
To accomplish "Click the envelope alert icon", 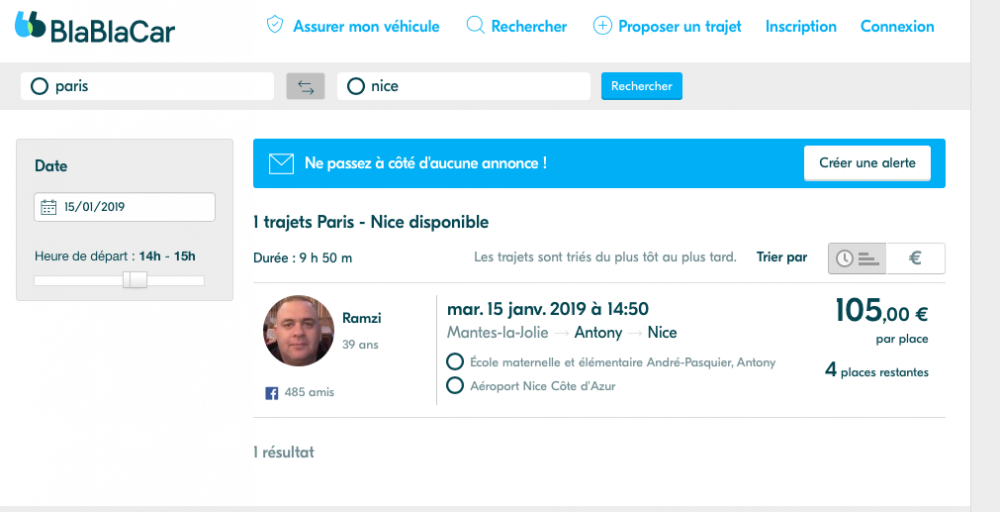I will pyautogui.click(x=281, y=163).
